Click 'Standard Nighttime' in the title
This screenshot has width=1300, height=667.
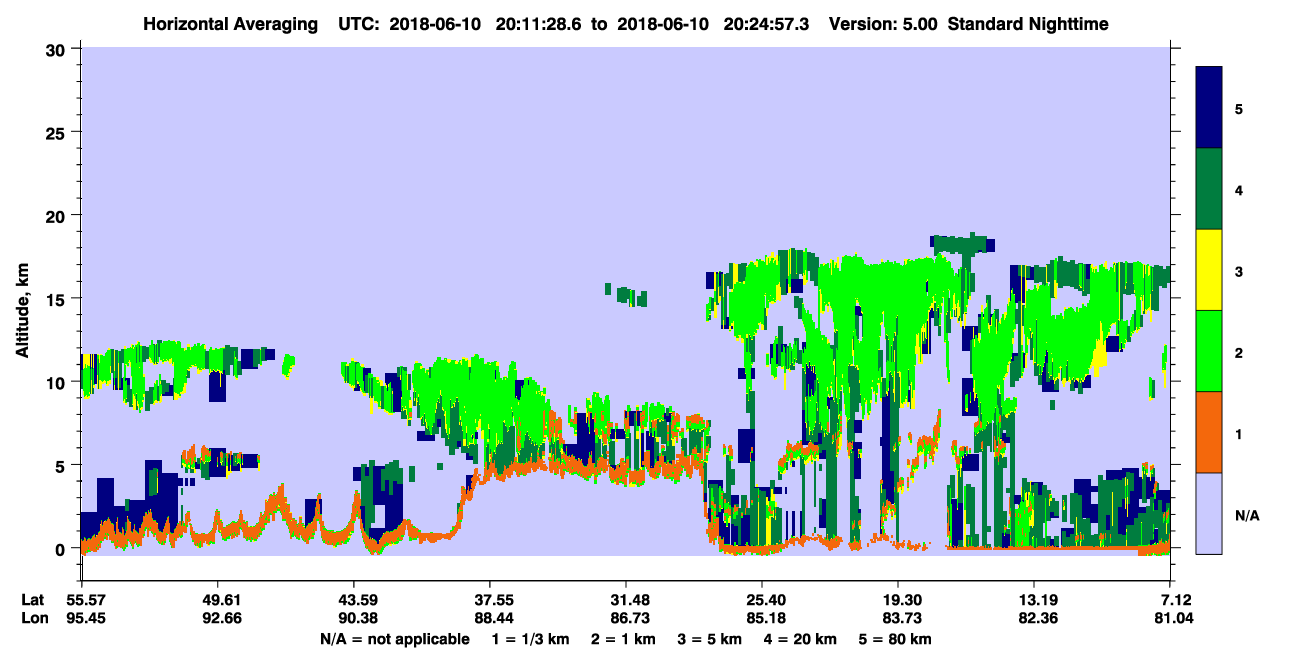pos(1026,23)
